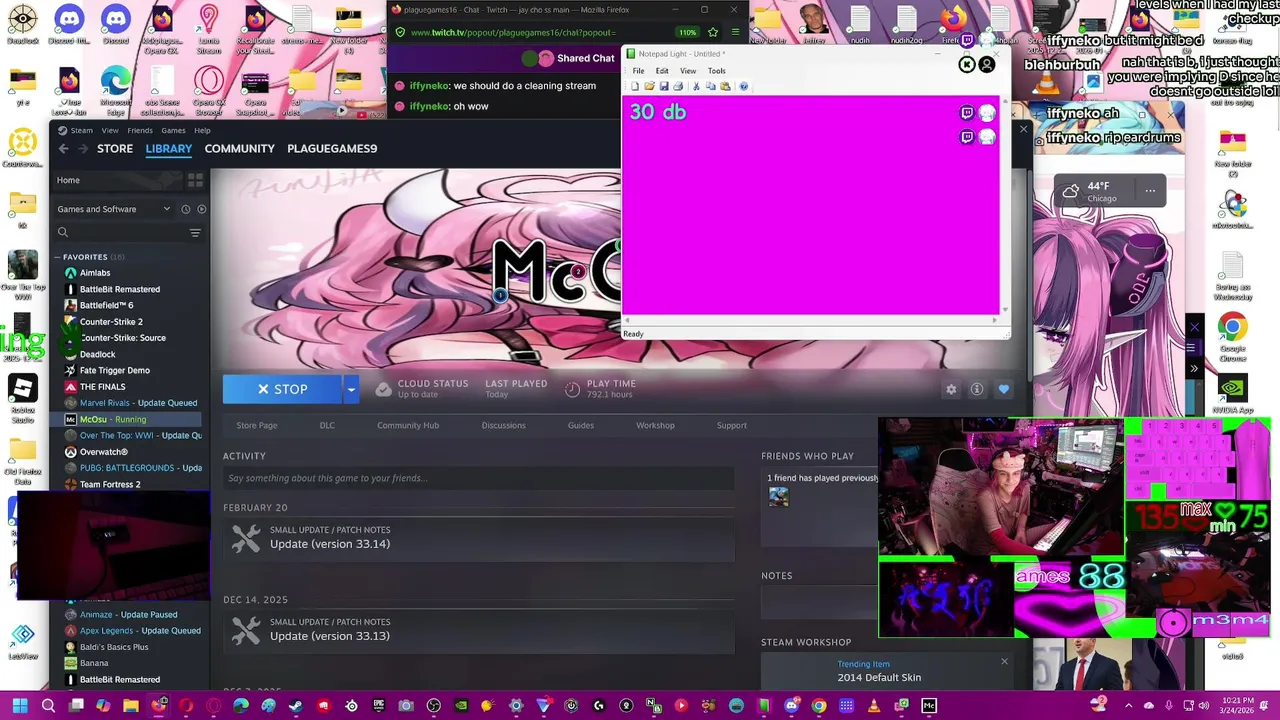
Task: Select Counter-Strike 2 in library
Action: coord(111,322)
